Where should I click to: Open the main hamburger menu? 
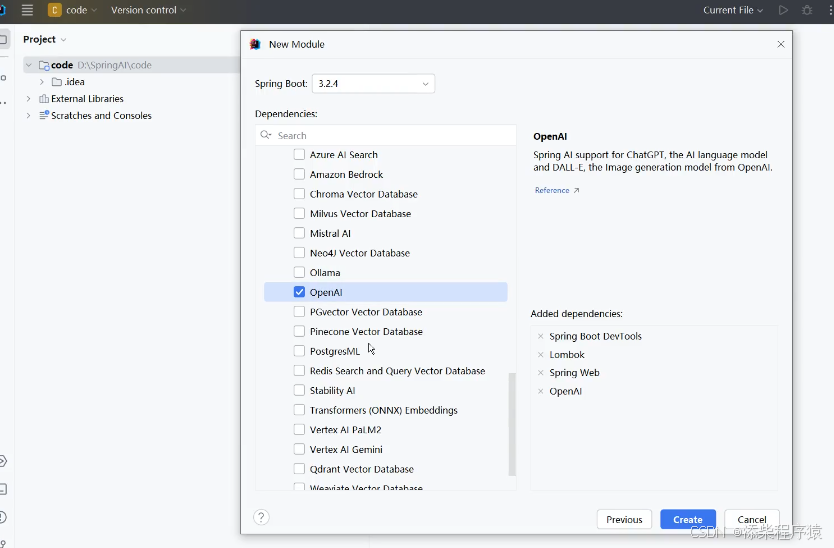27,10
